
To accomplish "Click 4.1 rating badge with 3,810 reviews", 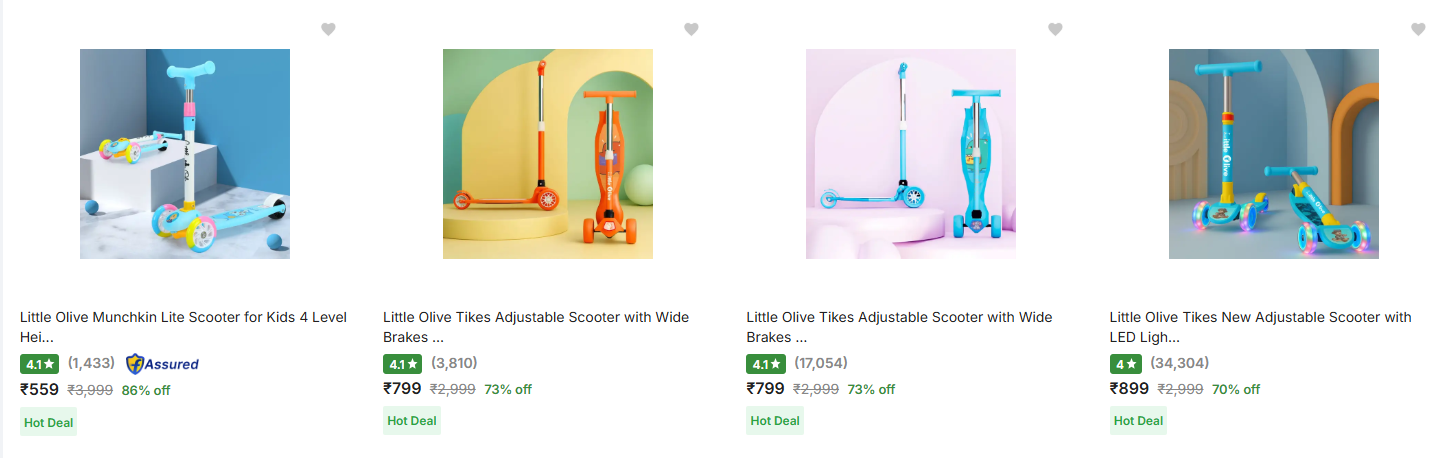I will tap(403, 364).
